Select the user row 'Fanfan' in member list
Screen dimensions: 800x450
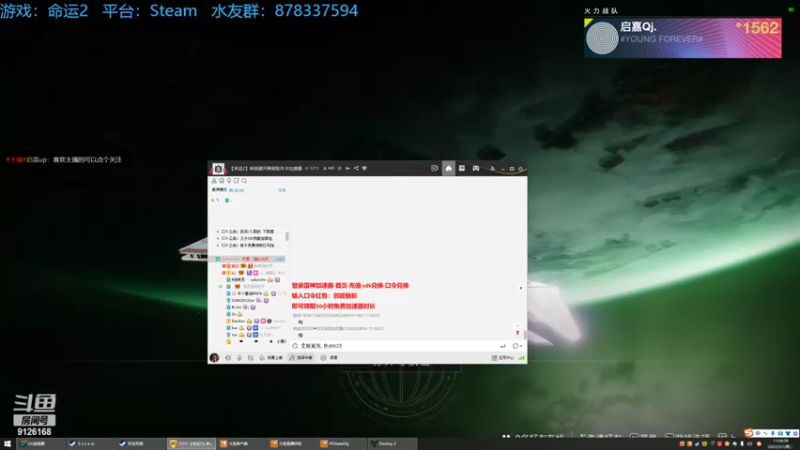click(255, 321)
